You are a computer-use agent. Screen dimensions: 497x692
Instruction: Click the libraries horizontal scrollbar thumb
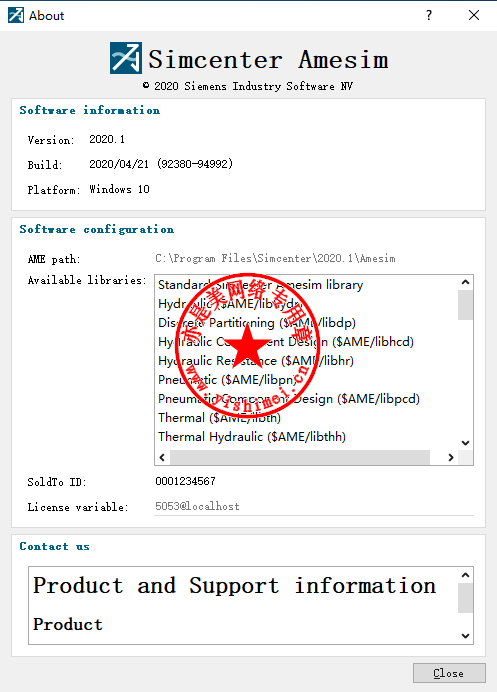click(300, 457)
